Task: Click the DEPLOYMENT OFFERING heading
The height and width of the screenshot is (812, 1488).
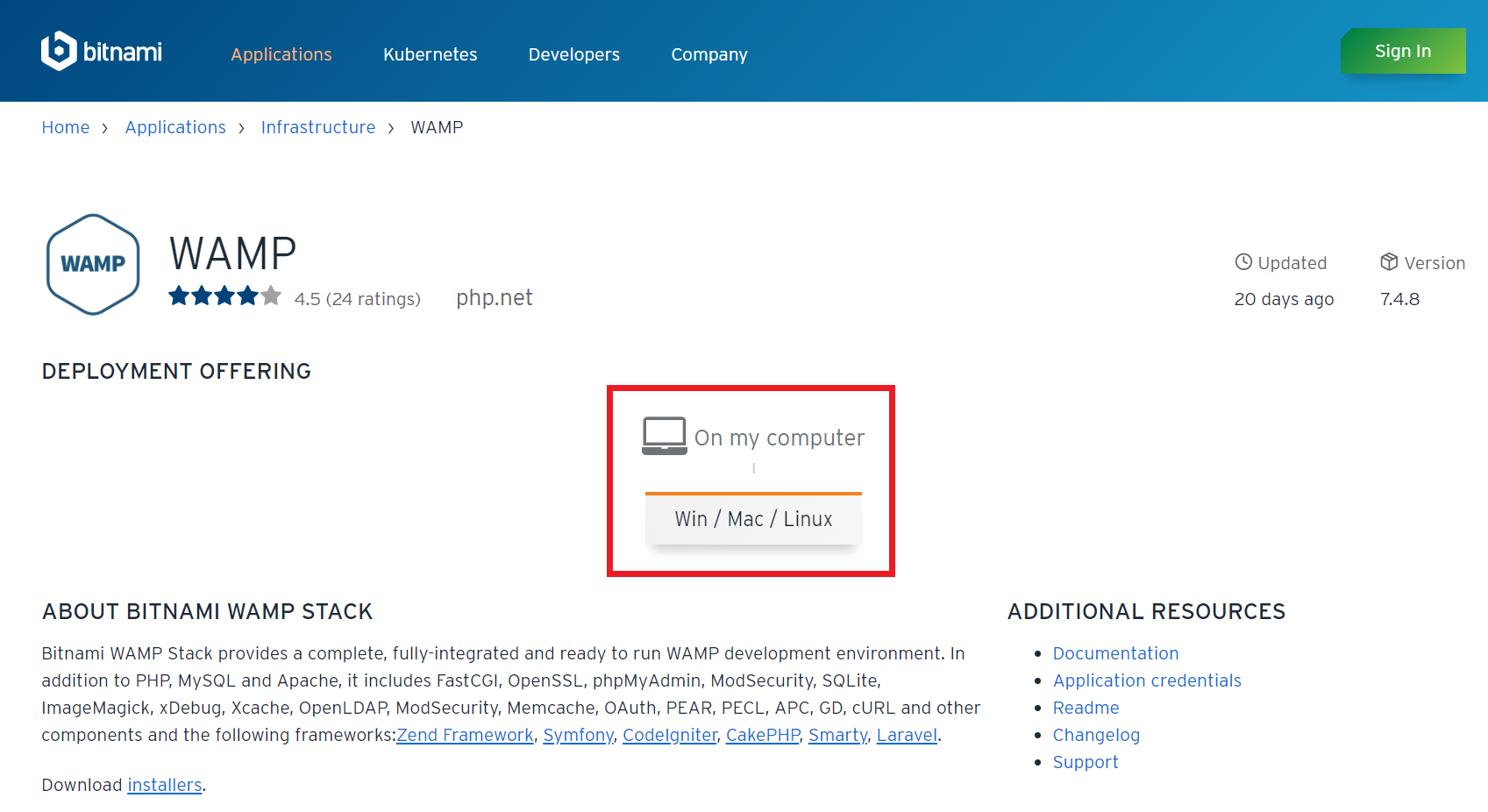Action: 176,371
